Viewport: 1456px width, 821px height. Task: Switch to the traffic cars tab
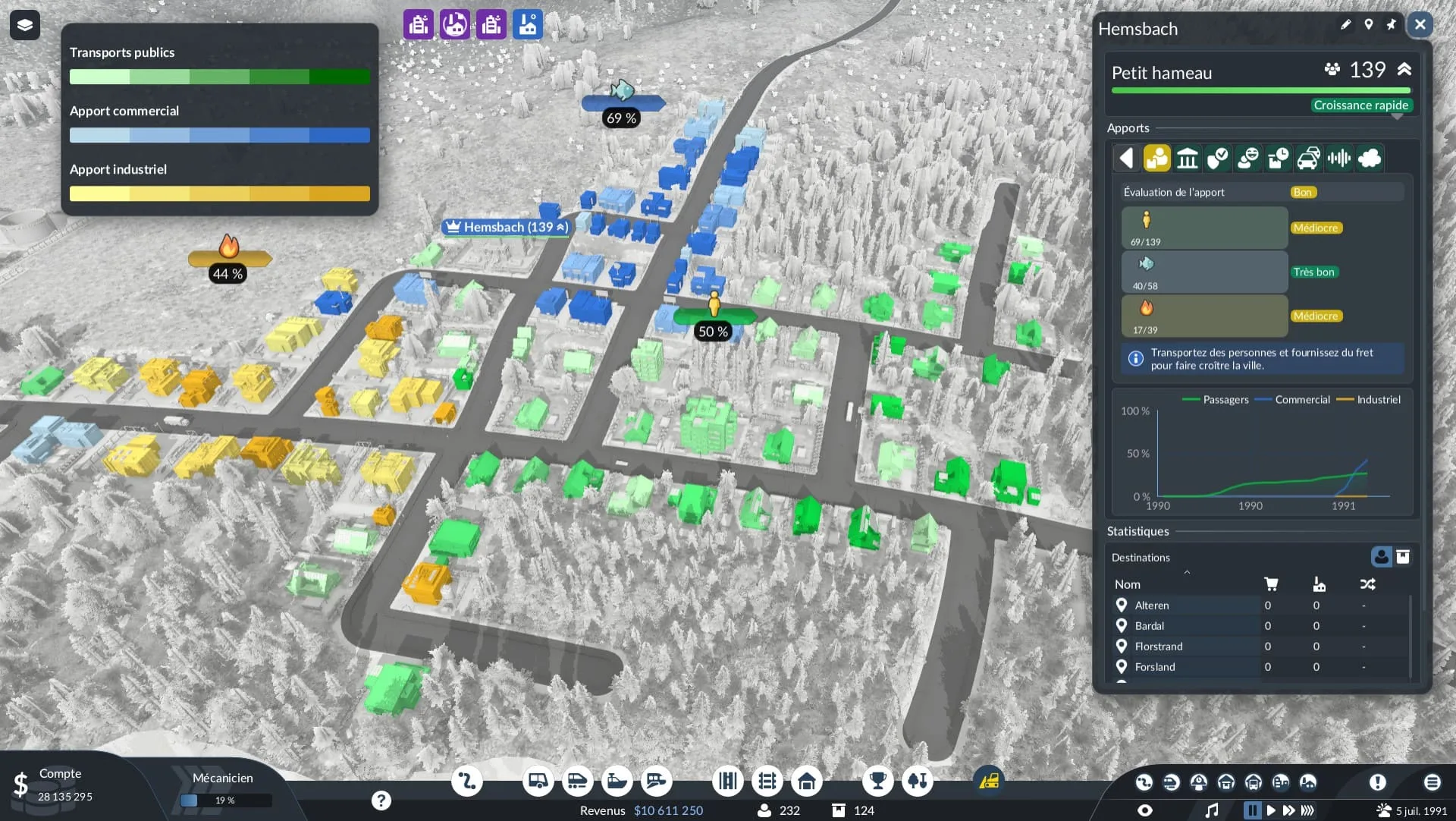(x=1309, y=158)
